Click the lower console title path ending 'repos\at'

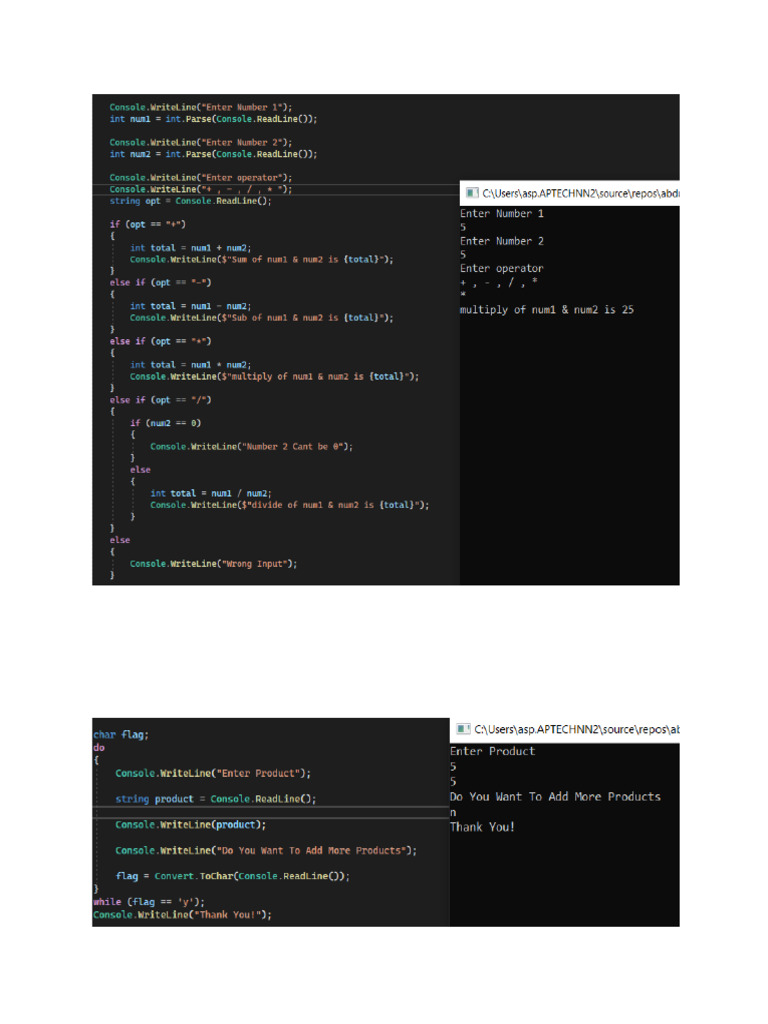coord(577,729)
